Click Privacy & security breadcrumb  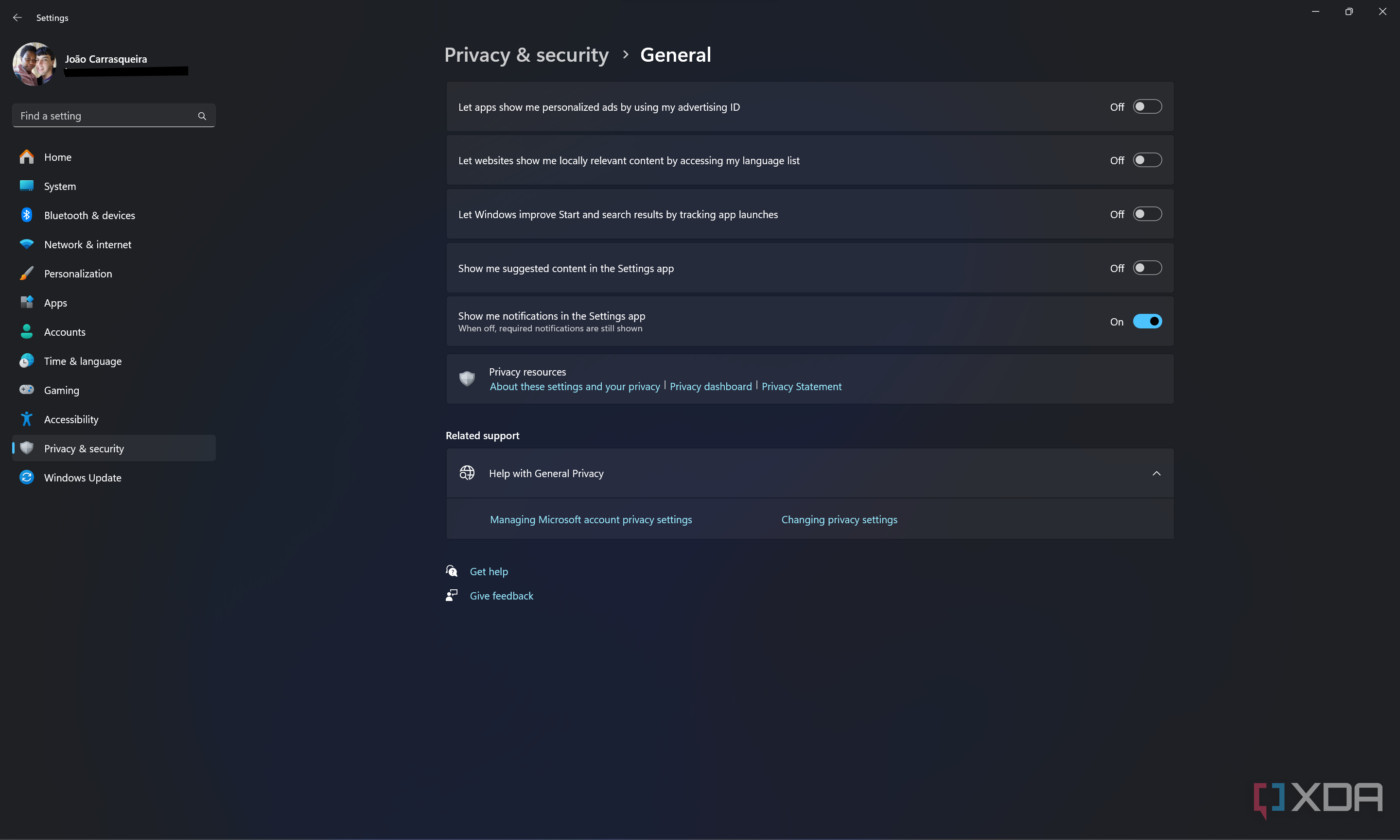click(x=526, y=55)
